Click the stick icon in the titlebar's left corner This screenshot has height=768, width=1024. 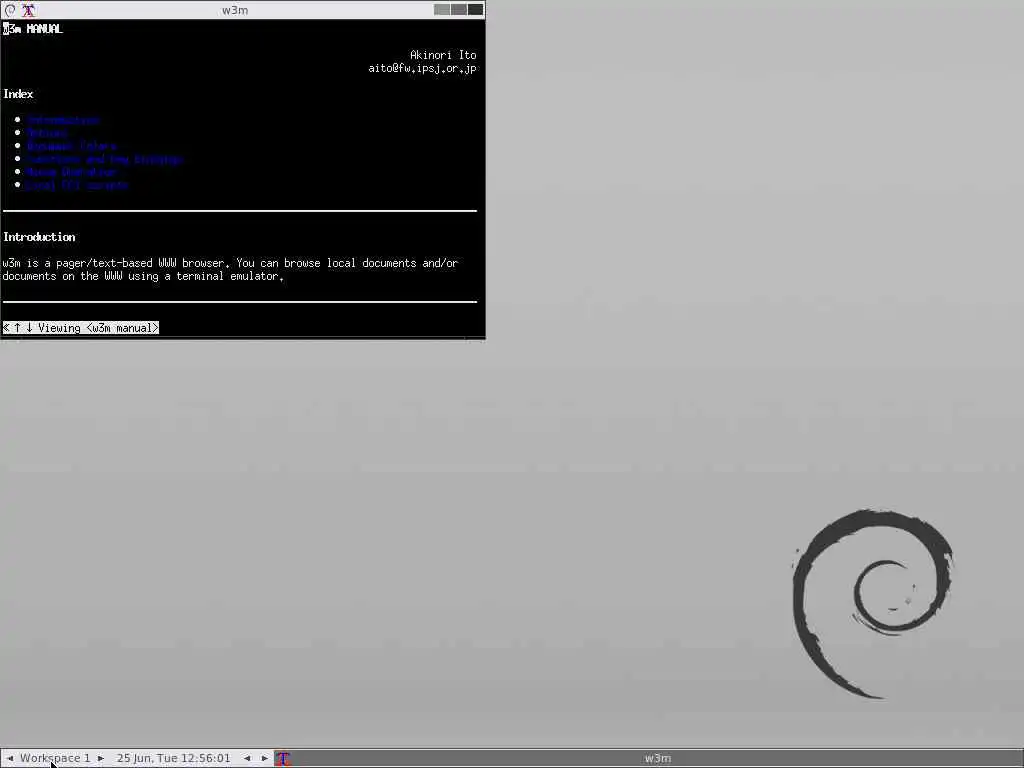10,10
